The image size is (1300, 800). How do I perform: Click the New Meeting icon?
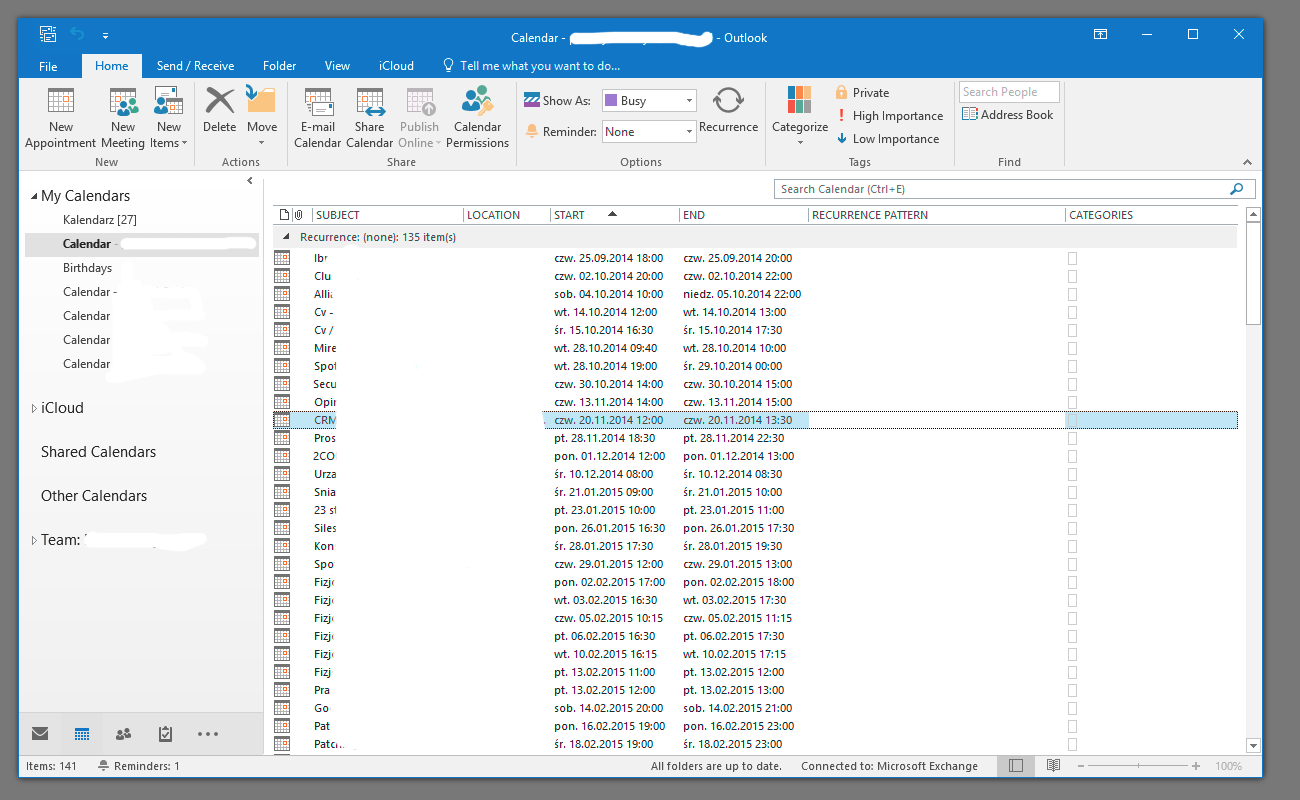point(123,103)
